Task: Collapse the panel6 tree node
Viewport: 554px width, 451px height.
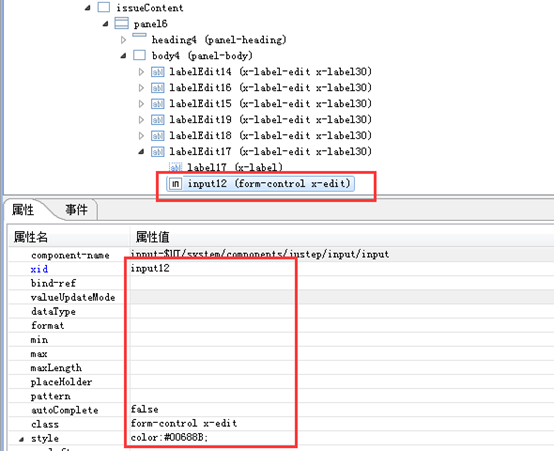Action: (105, 24)
